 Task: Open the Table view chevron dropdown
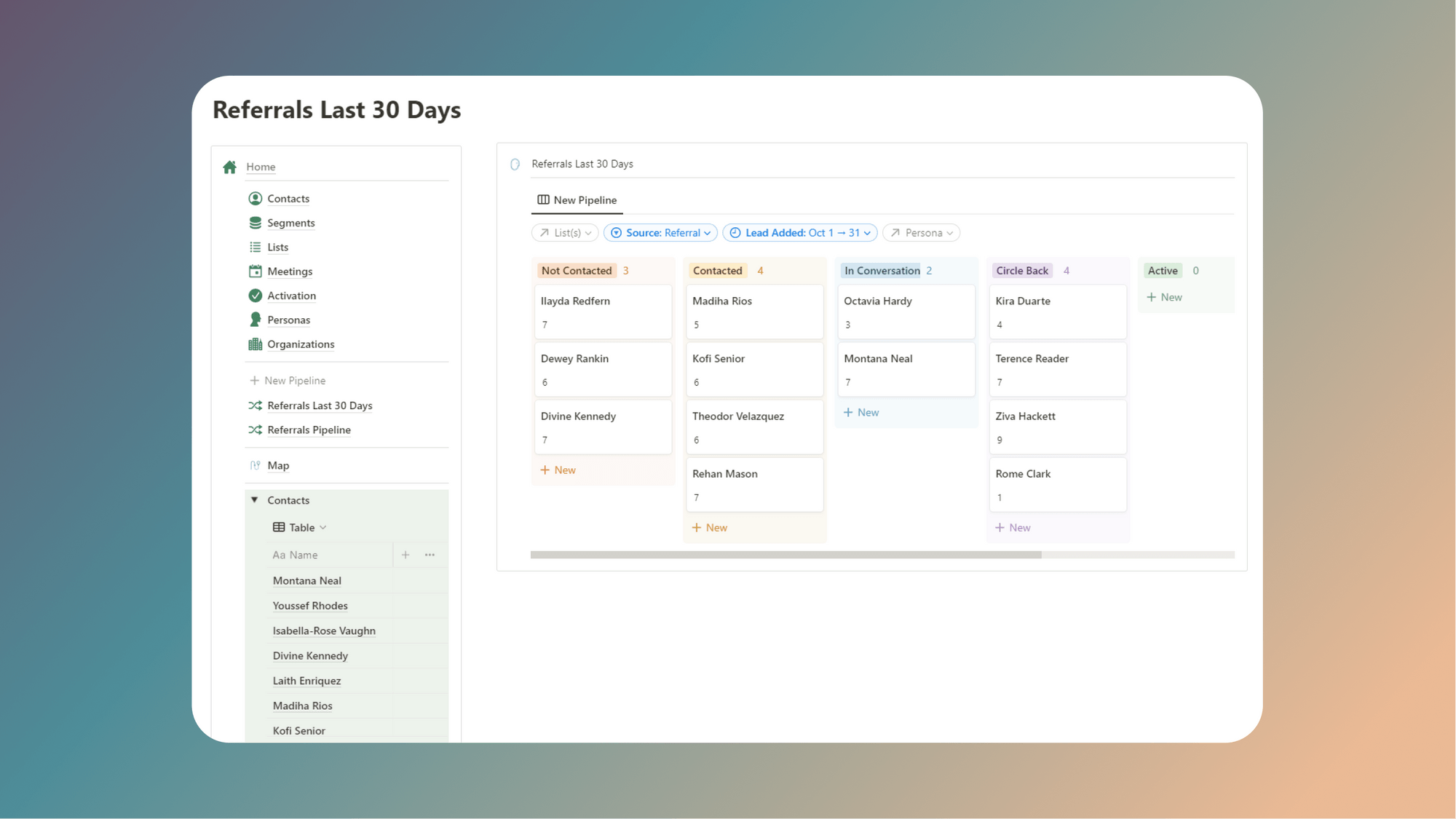pos(323,527)
